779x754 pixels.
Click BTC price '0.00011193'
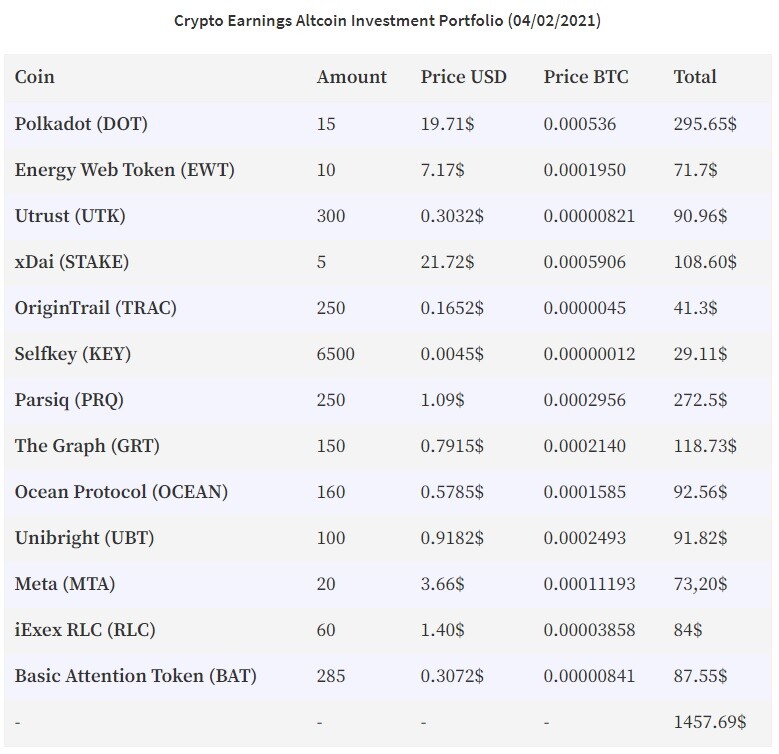589,584
